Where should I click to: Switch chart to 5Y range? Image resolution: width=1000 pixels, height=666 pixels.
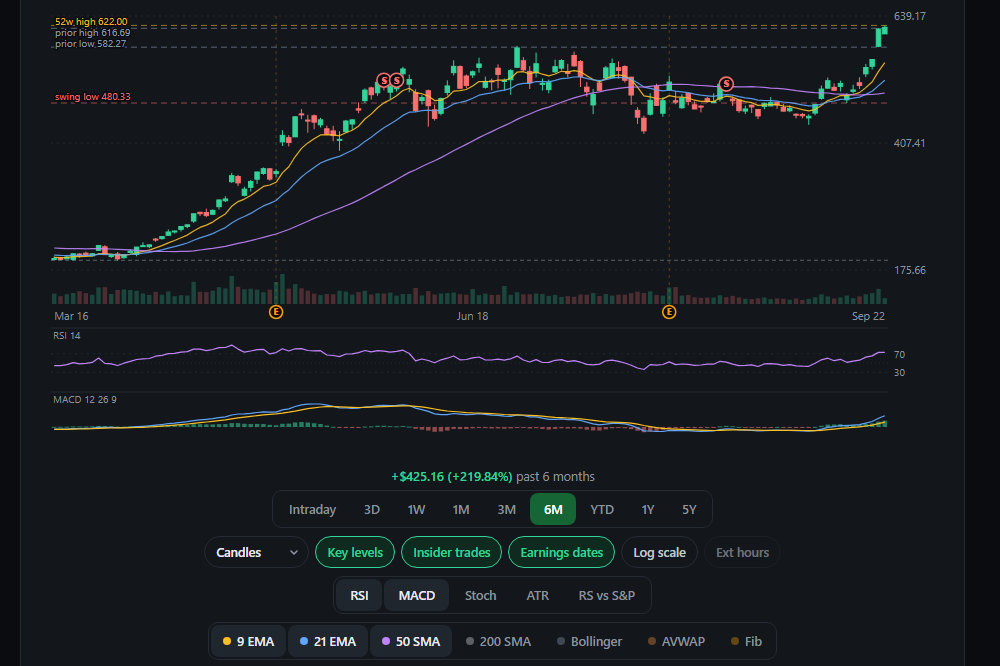pyautogui.click(x=689, y=509)
